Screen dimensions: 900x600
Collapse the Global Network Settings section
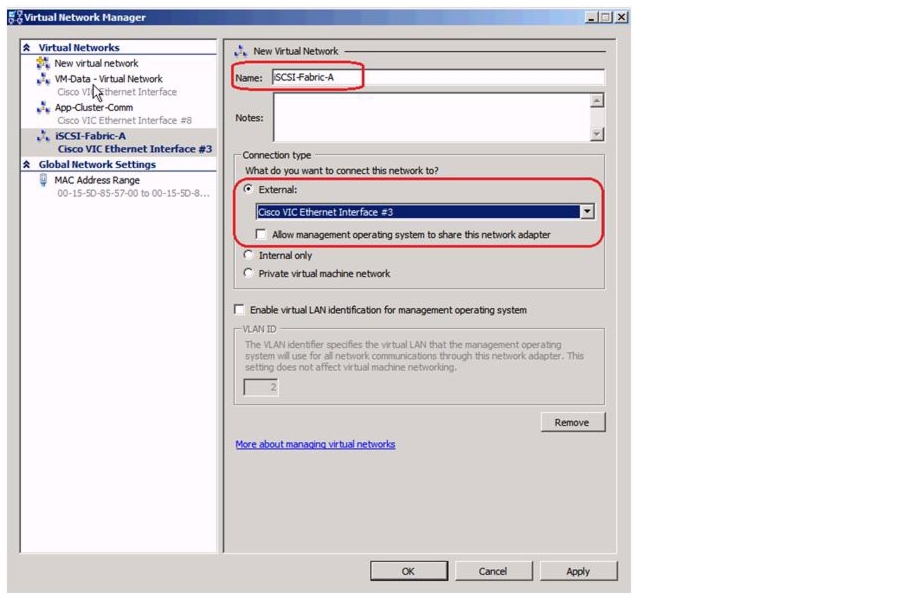(27, 164)
